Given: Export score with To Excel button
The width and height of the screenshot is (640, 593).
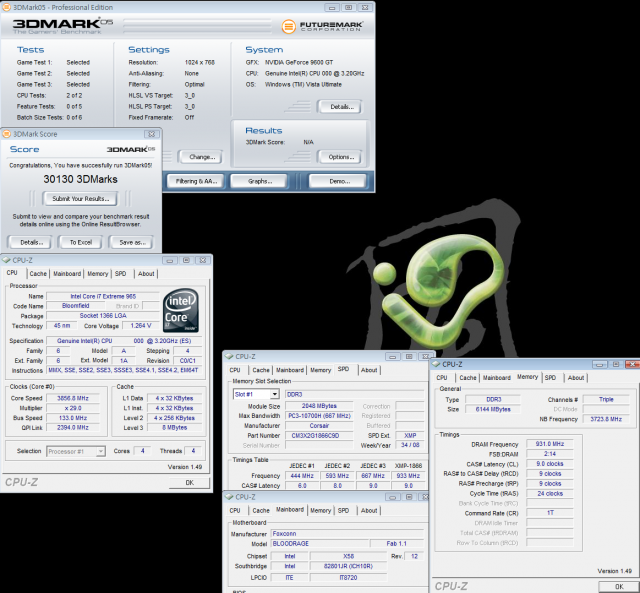Looking at the screenshot, I should 81,242.
